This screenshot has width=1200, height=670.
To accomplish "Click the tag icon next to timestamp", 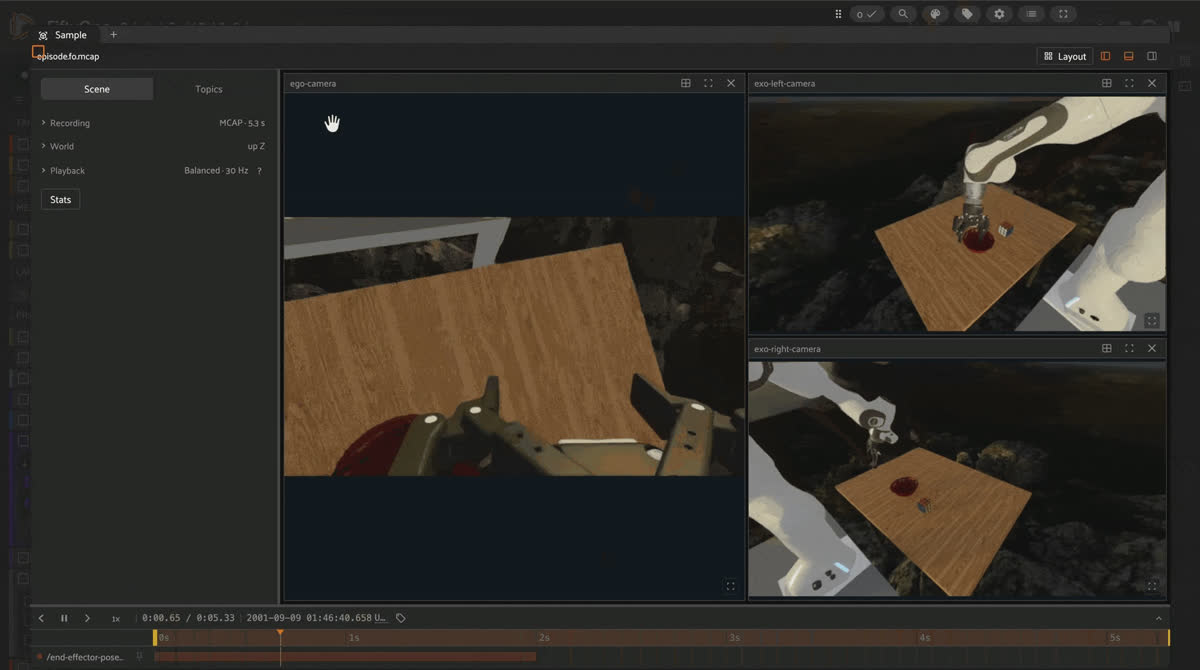I will (x=401, y=618).
